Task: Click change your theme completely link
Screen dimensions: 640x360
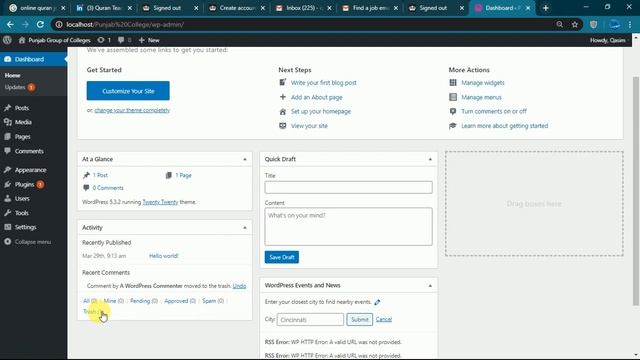Action: tap(132, 110)
